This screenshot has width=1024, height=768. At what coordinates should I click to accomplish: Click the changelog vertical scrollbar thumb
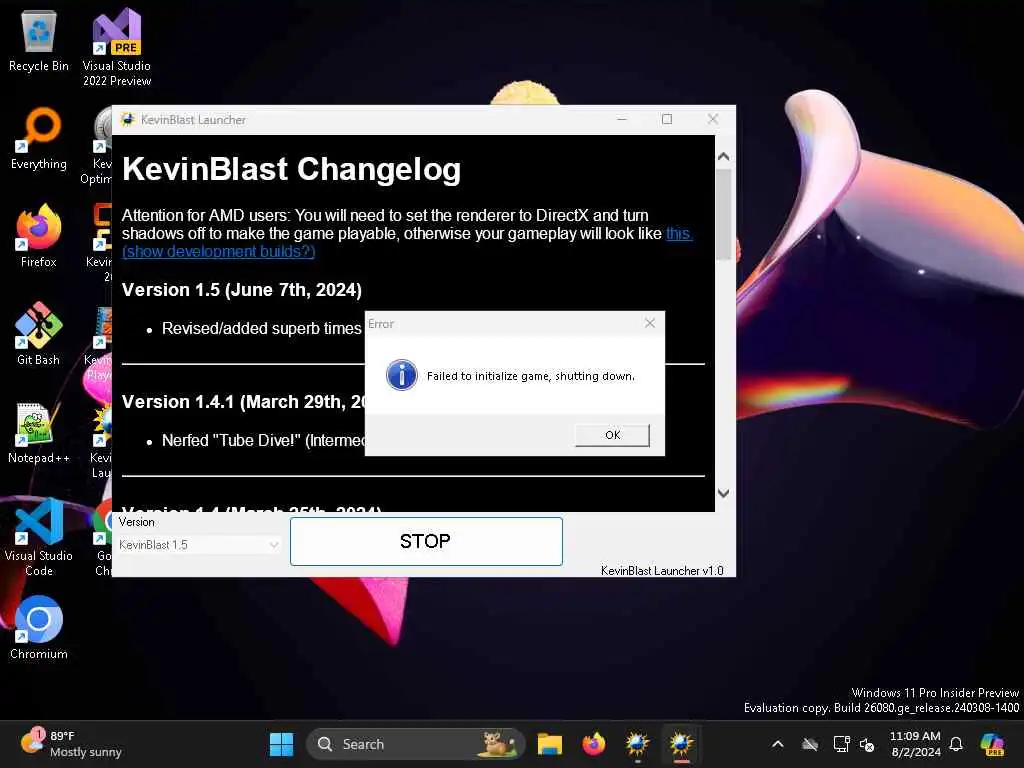click(723, 214)
